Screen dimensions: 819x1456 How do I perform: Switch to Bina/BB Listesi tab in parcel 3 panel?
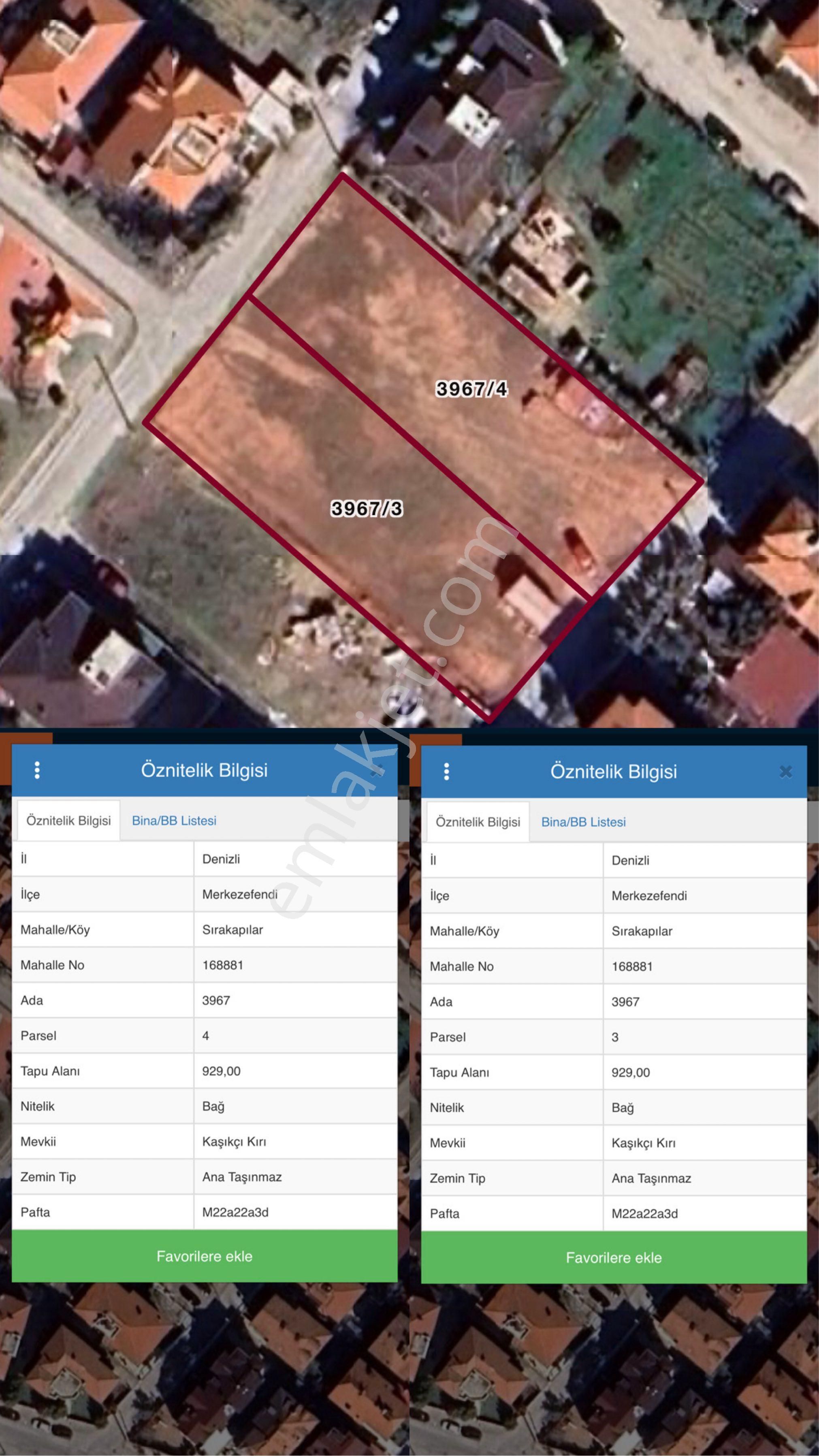[x=583, y=823]
